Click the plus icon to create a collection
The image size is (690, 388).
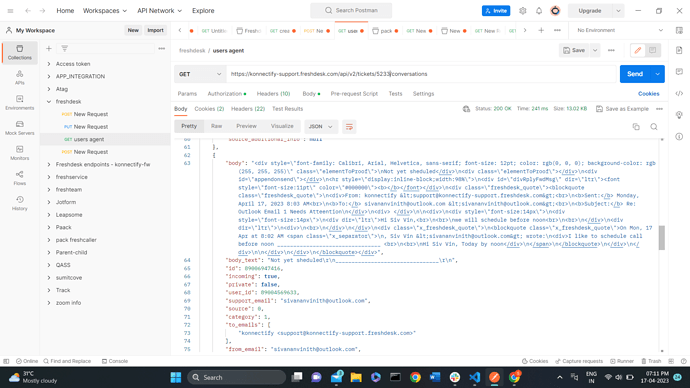(x=49, y=48)
